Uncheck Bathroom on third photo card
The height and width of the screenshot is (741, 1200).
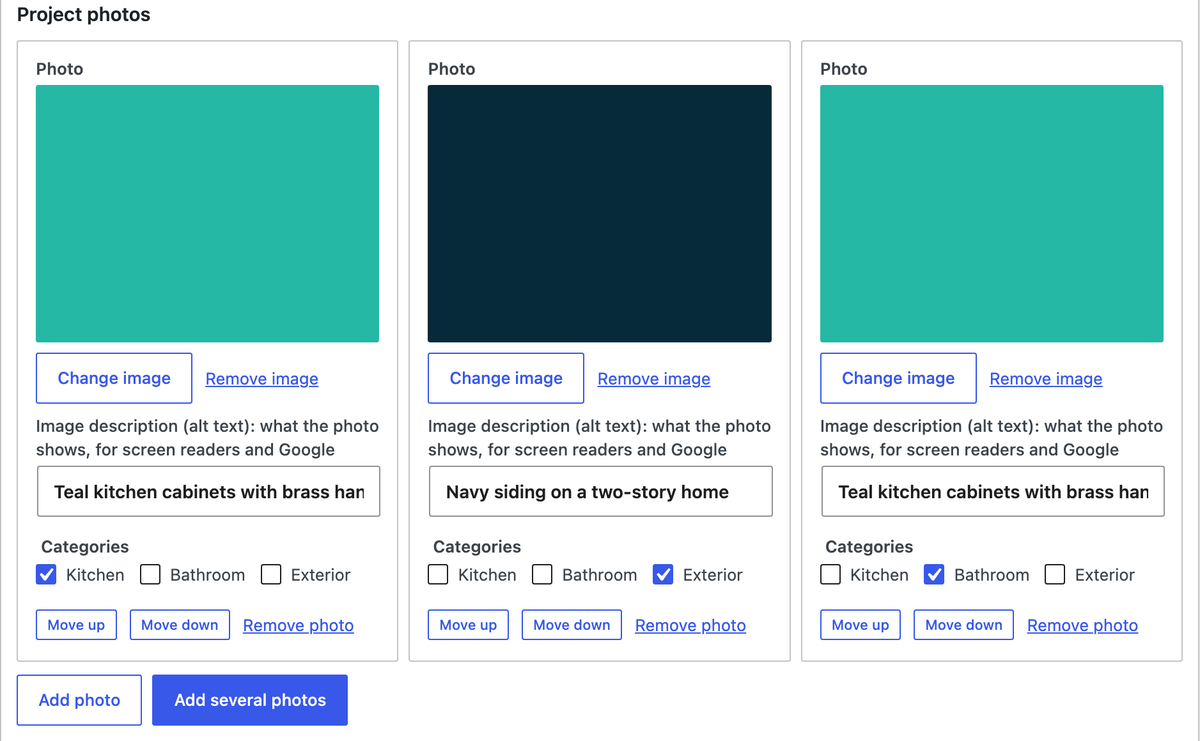tap(934, 574)
